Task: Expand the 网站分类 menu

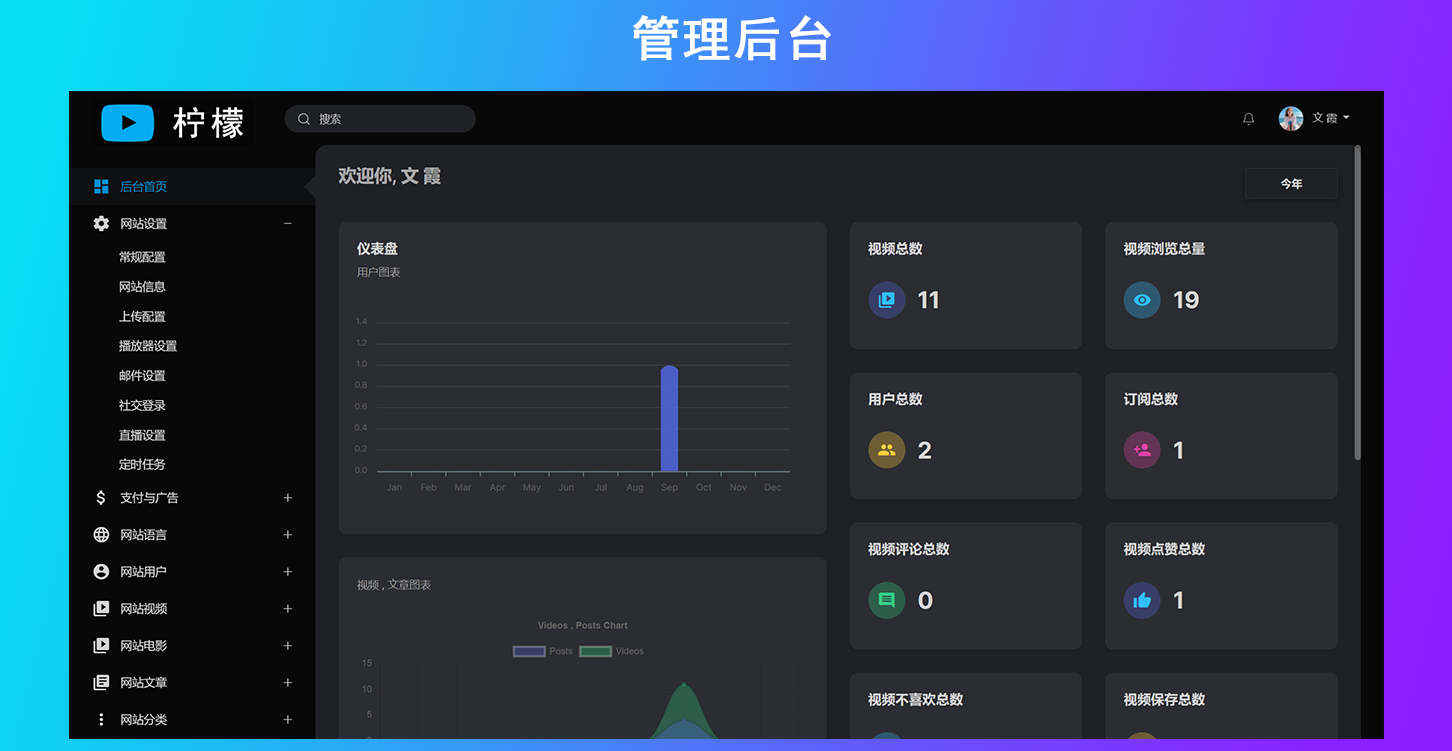Action: [x=288, y=720]
